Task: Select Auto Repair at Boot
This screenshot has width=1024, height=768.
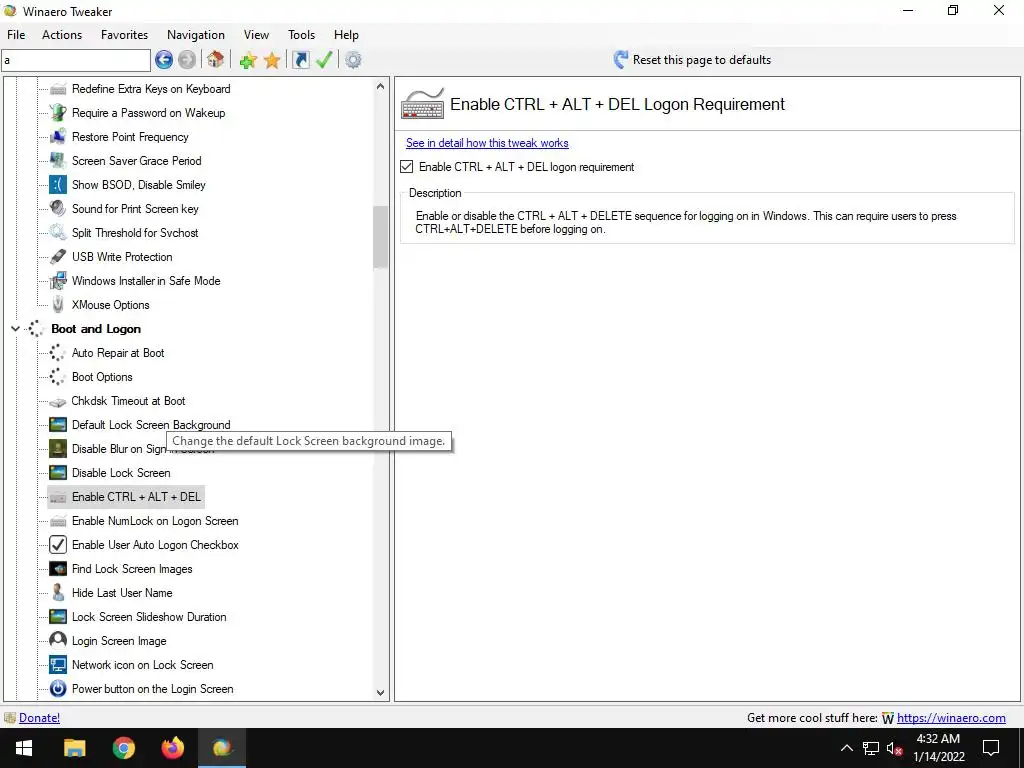Action: 118,353
